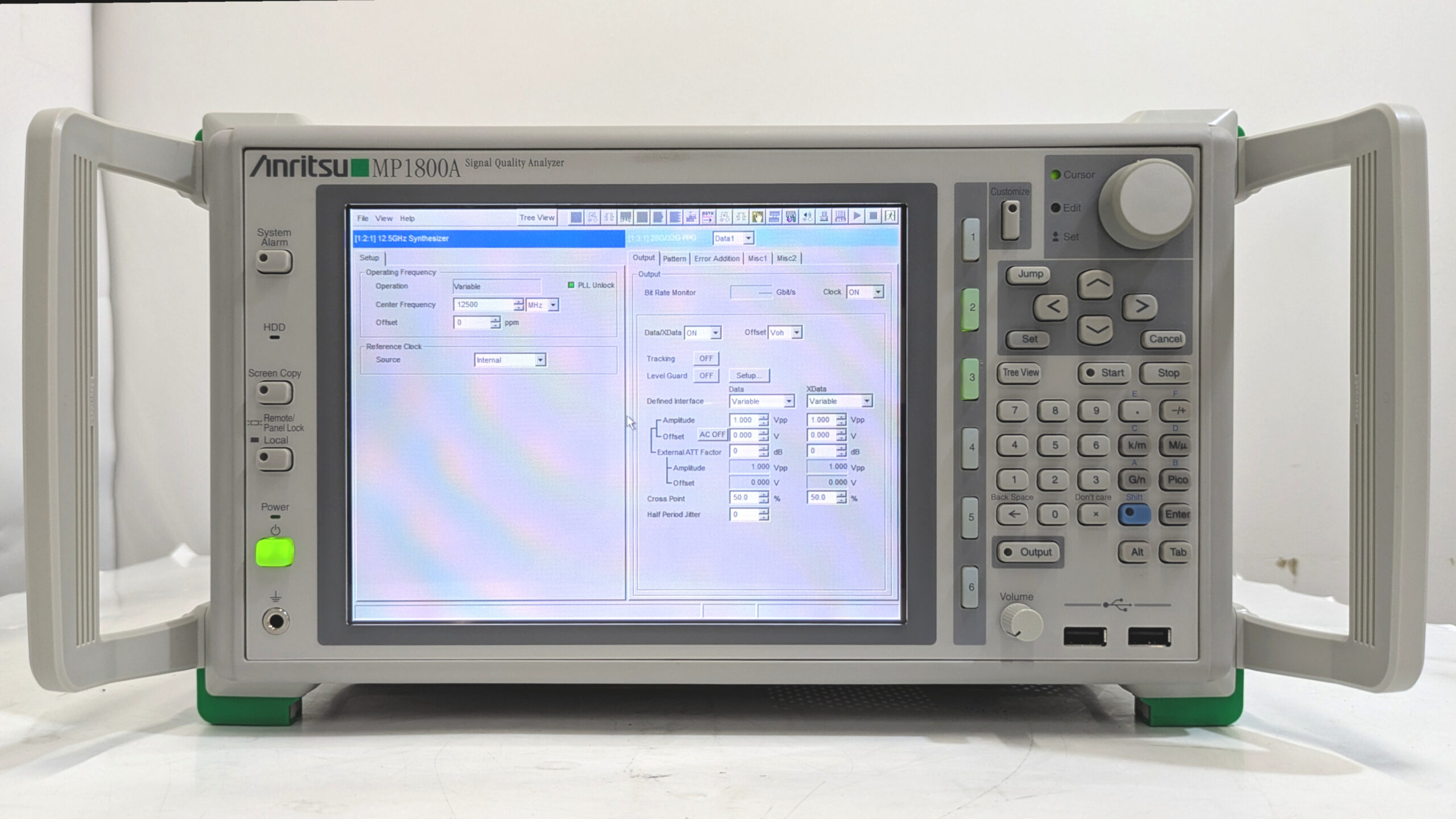Click the Half Period Jitter field
The width and height of the screenshot is (1456, 819).
pos(750,515)
